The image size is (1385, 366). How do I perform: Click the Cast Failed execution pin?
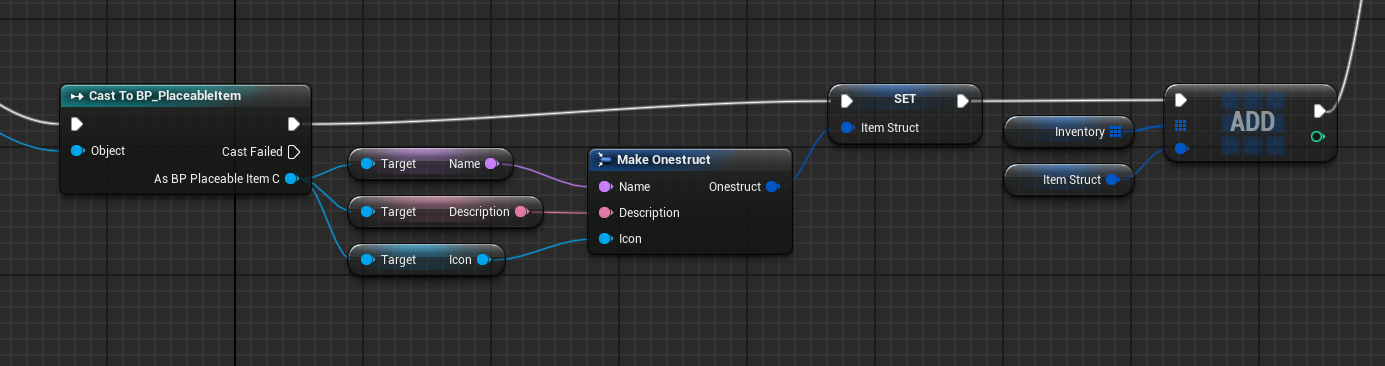click(294, 152)
